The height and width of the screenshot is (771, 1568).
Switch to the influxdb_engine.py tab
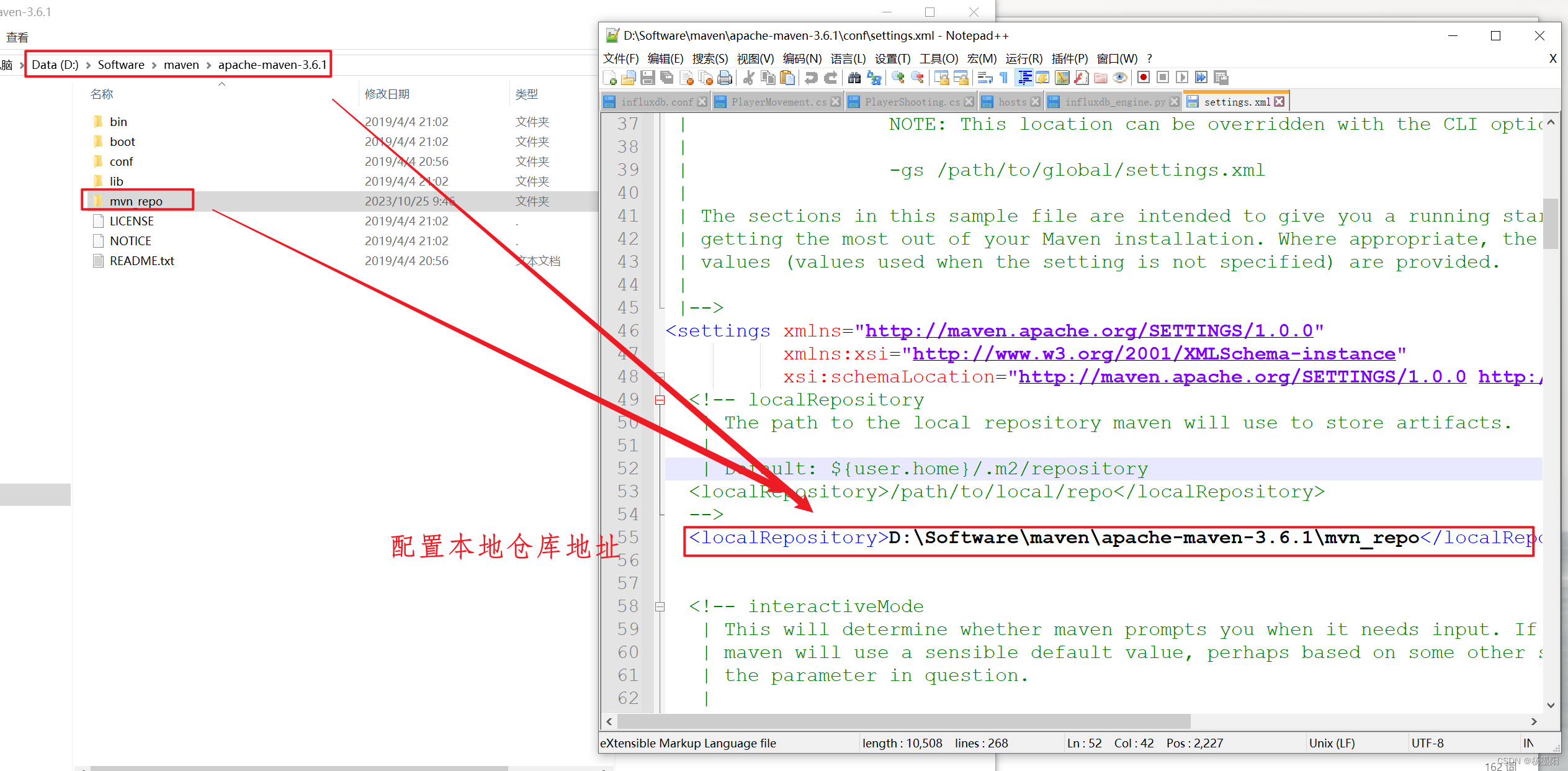click(1114, 102)
